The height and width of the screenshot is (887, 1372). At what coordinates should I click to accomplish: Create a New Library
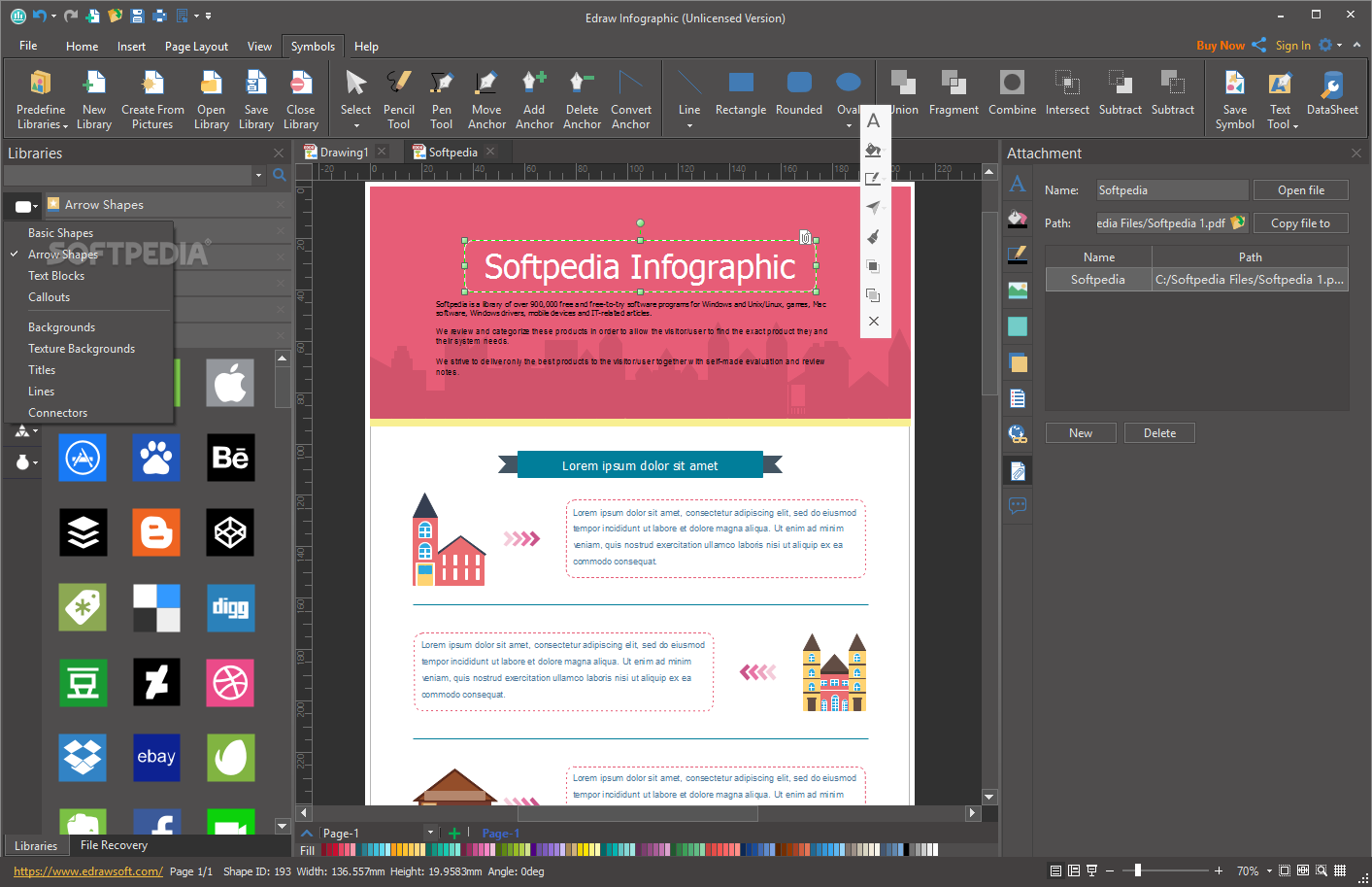[x=94, y=99]
